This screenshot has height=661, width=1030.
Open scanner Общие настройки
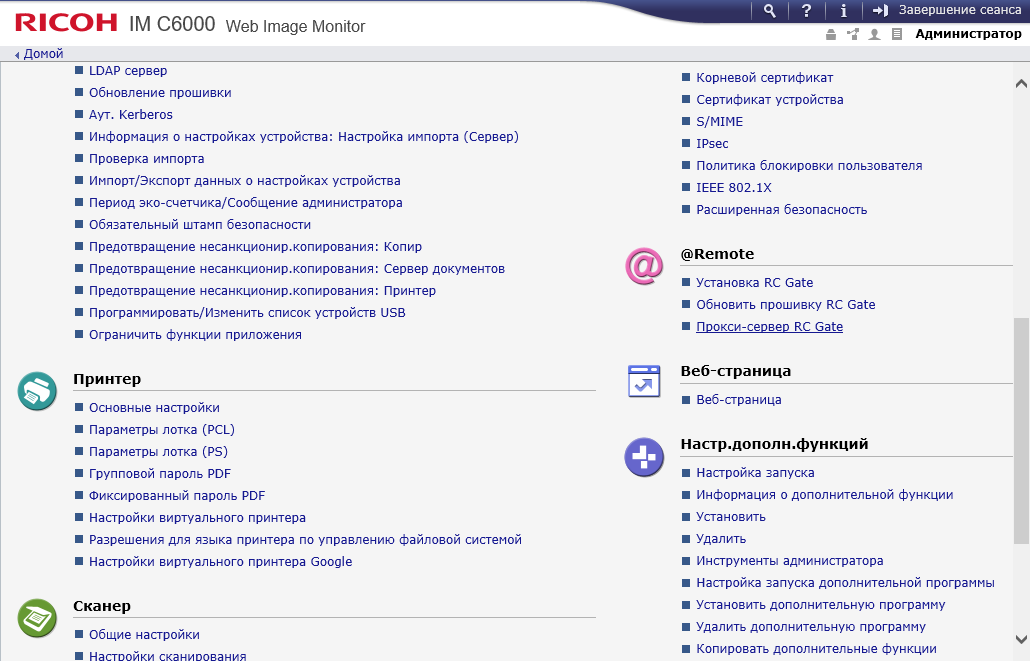144,635
